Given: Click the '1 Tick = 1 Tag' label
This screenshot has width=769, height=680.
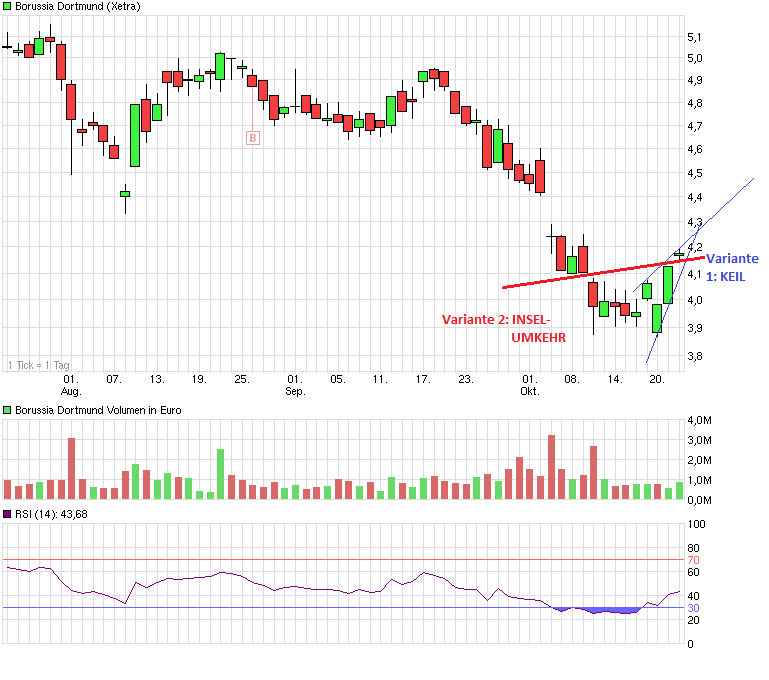Looking at the screenshot, I should [x=39, y=365].
